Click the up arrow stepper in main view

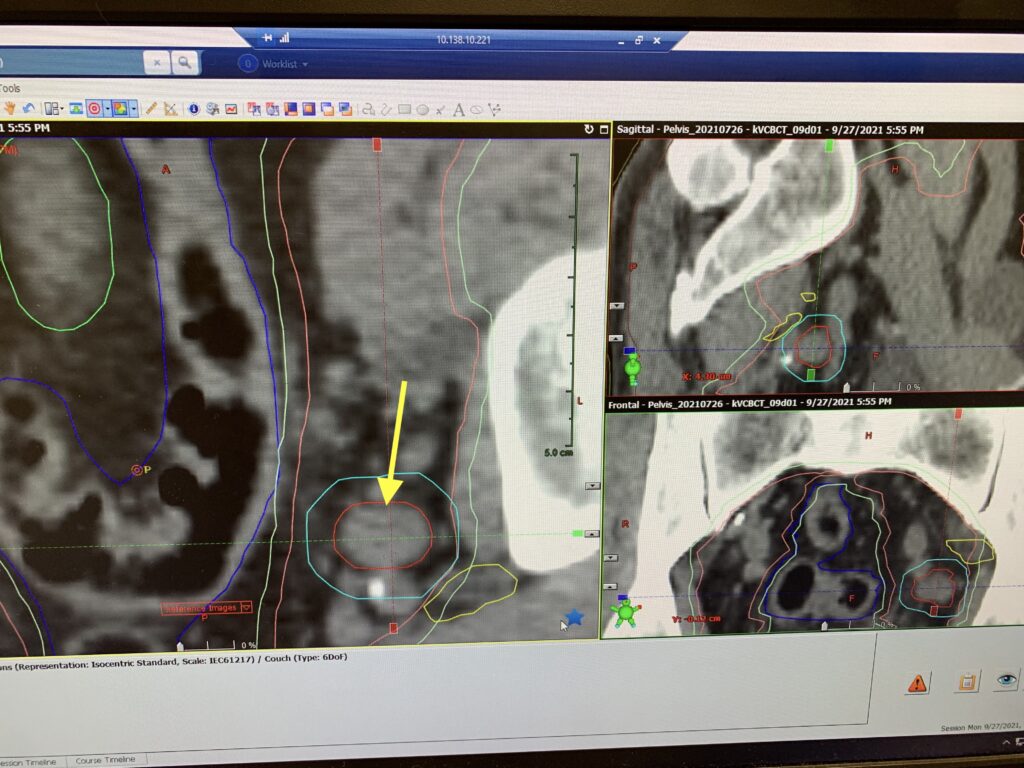tap(592, 534)
